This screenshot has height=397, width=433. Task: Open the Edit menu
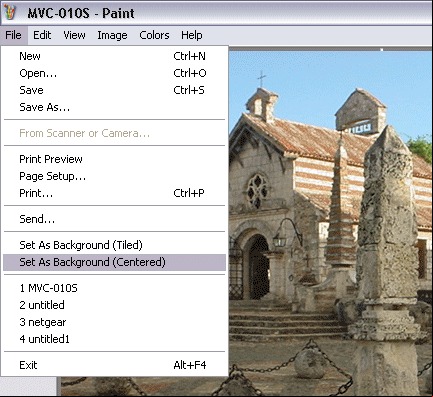tap(42, 35)
